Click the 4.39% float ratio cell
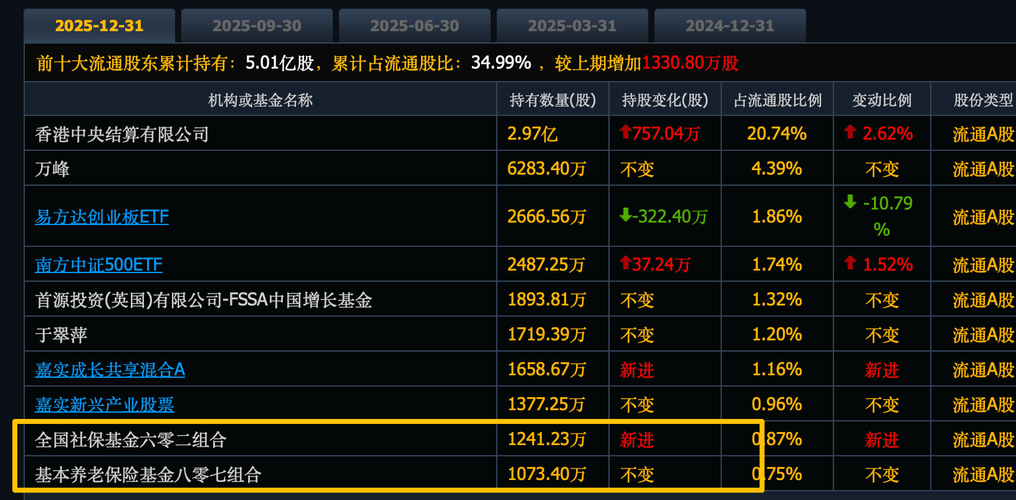The image size is (1016, 500). (777, 169)
